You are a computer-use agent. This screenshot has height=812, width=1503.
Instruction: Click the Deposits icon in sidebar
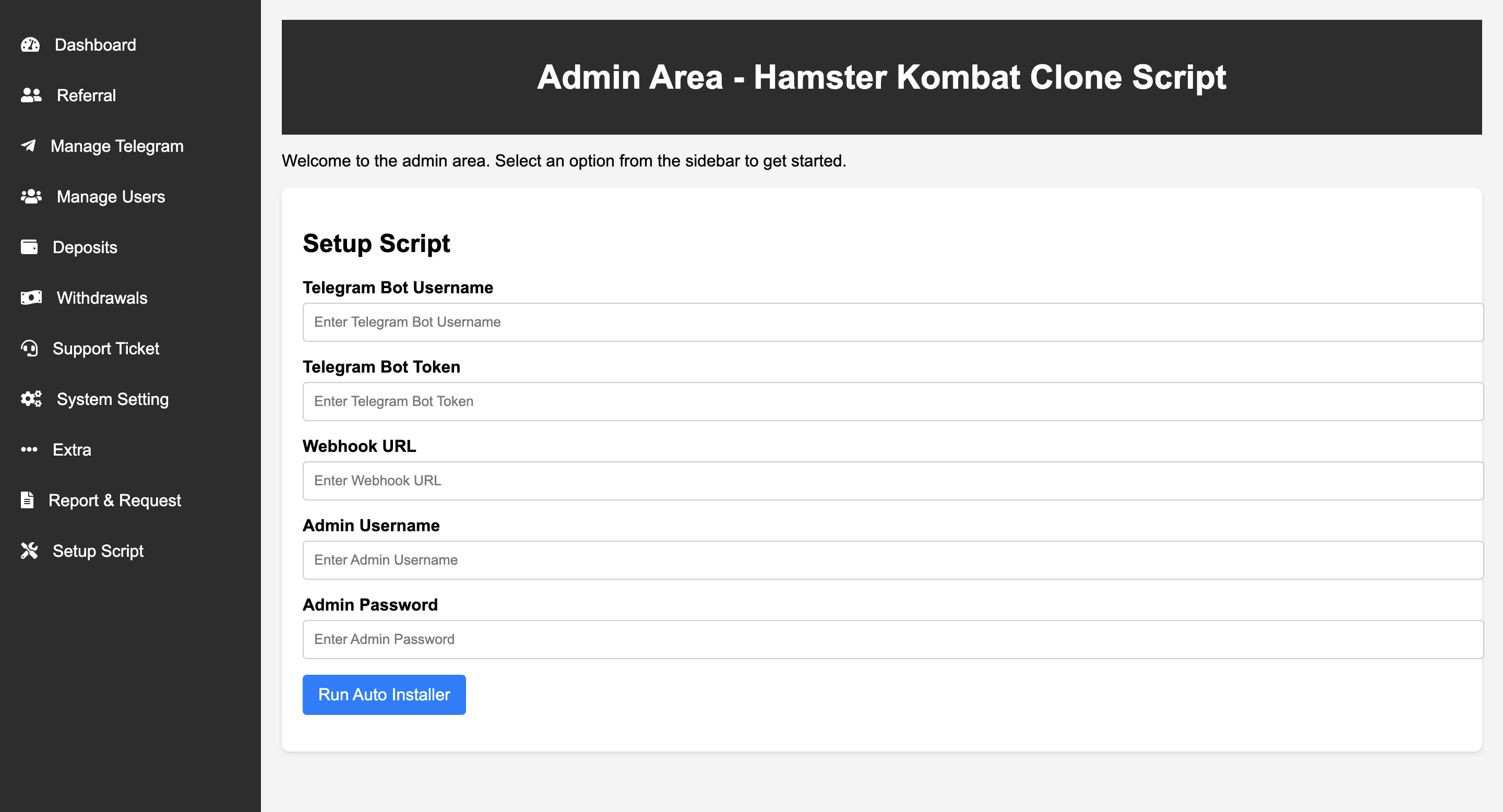pyautogui.click(x=29, y=247)
